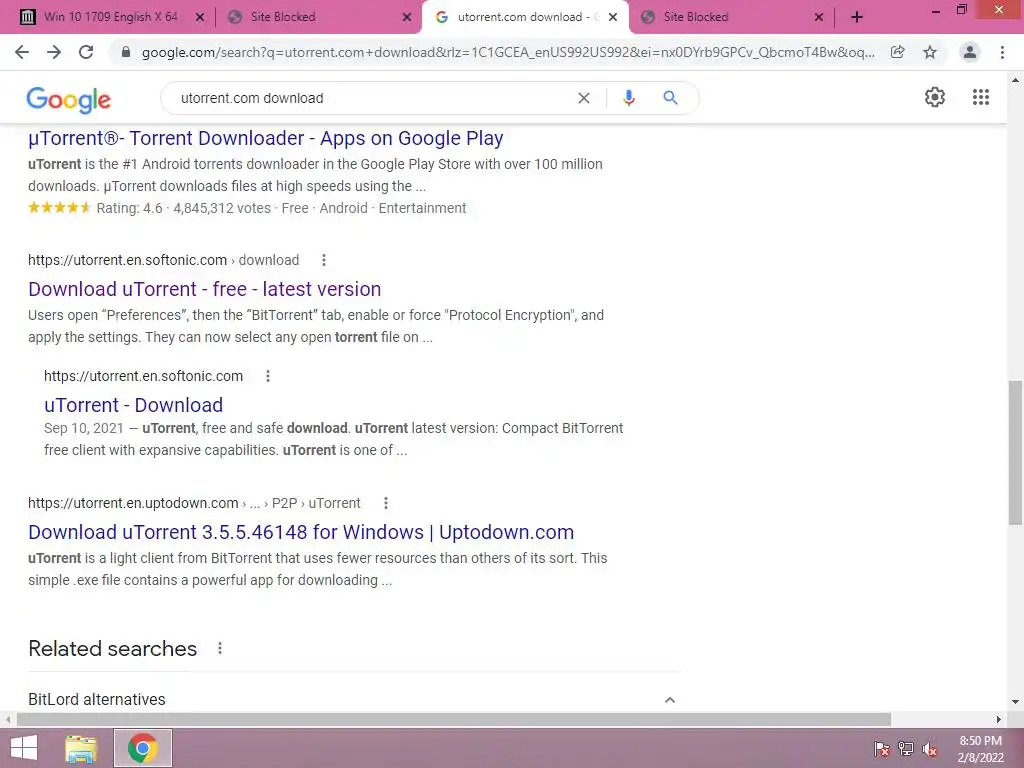
Task: View site info via address bar padlock
Action: (x=126, y=52)
